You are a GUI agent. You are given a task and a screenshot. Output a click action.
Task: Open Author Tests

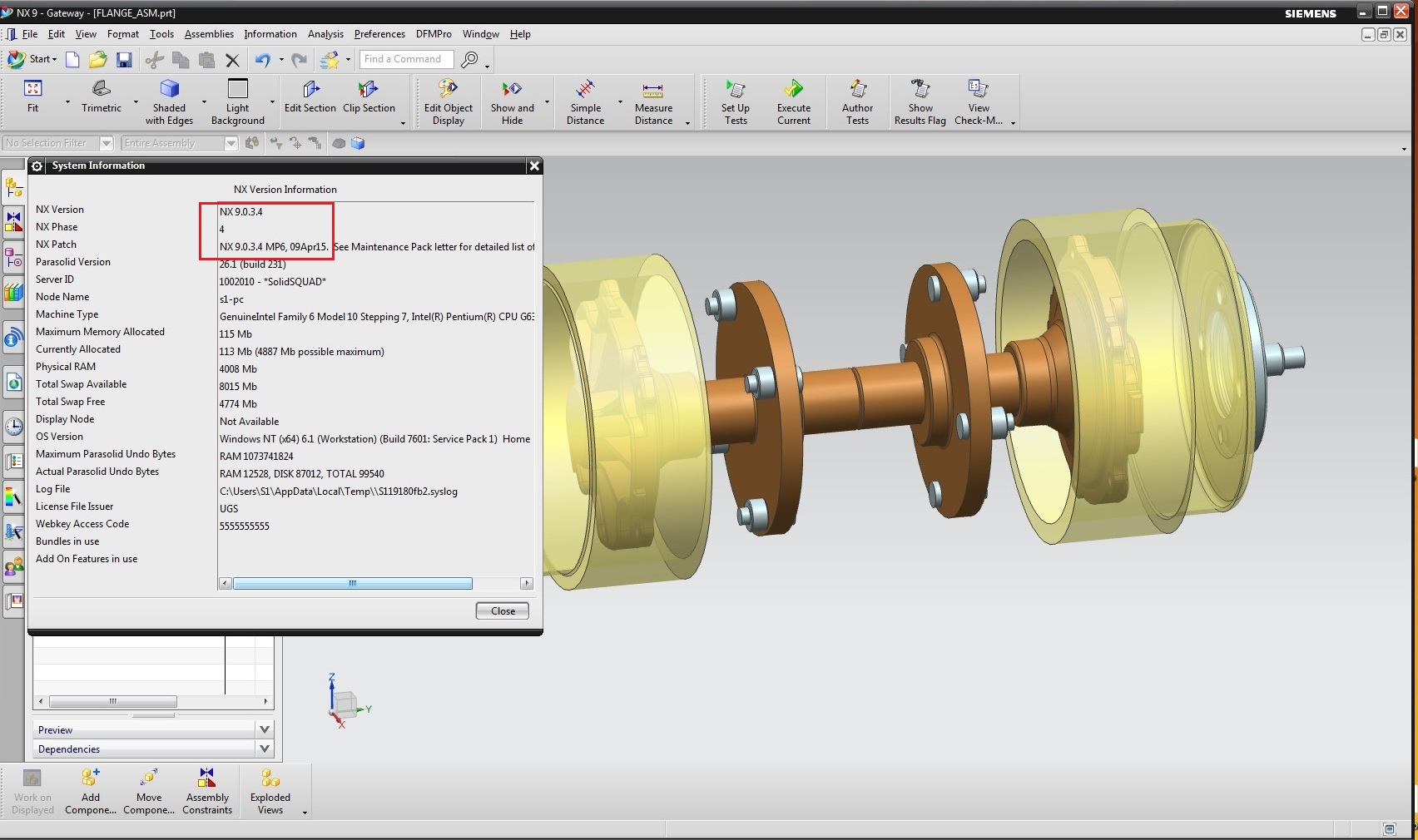[858, 103]
